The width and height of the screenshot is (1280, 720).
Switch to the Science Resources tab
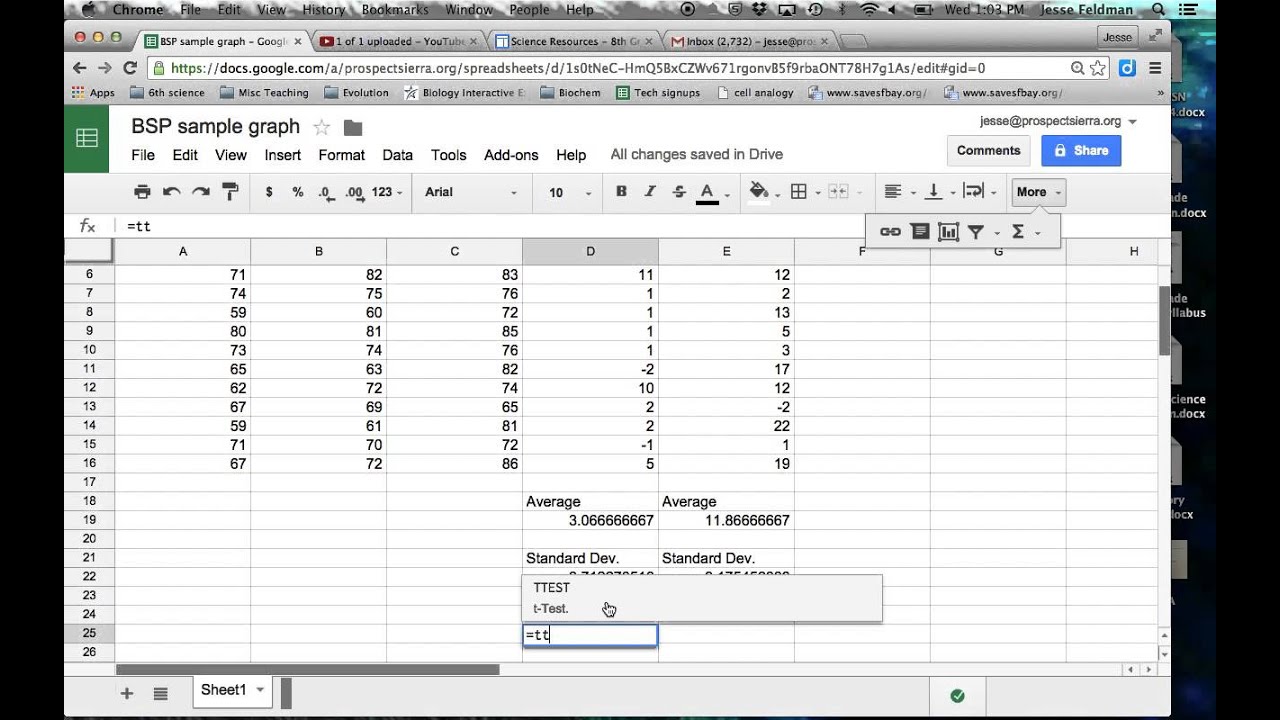point(573,41)
